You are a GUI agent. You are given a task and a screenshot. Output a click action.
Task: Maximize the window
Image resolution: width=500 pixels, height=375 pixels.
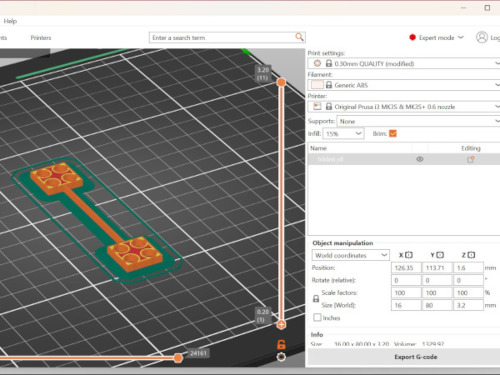point(487,8)
